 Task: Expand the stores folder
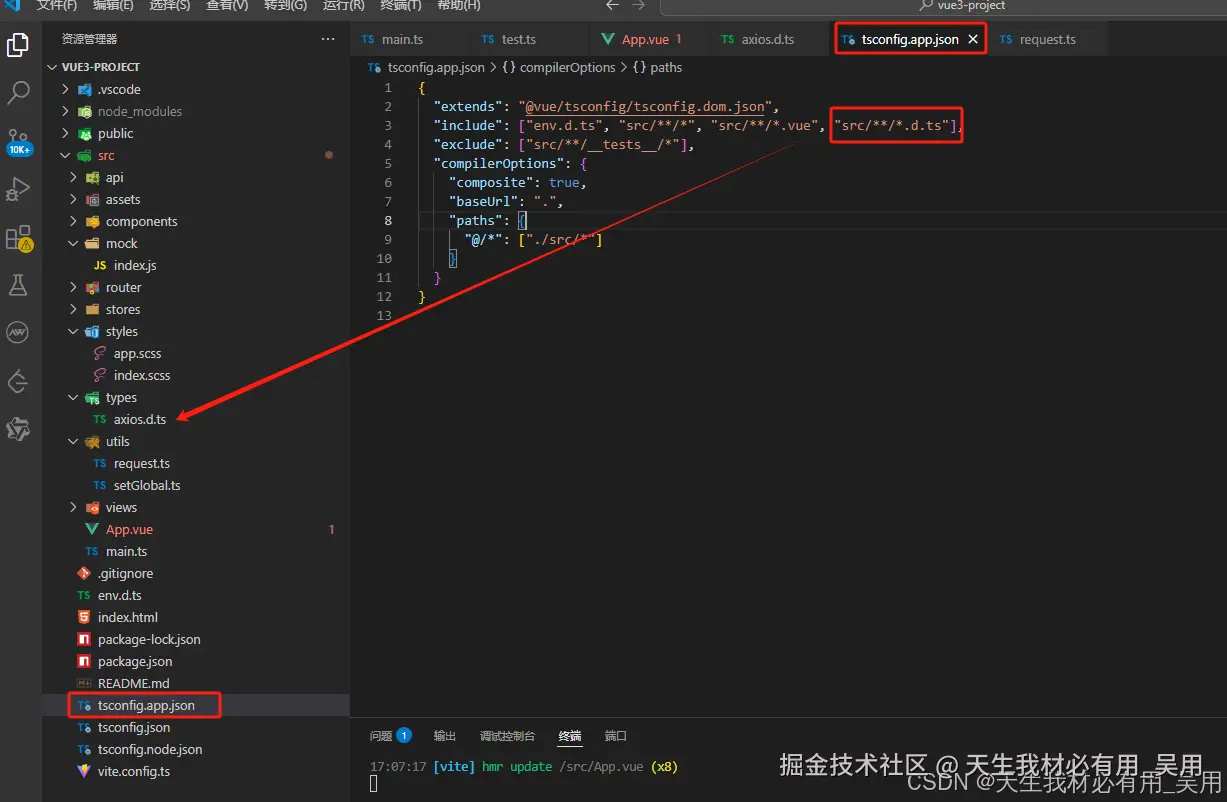[196, 309]
